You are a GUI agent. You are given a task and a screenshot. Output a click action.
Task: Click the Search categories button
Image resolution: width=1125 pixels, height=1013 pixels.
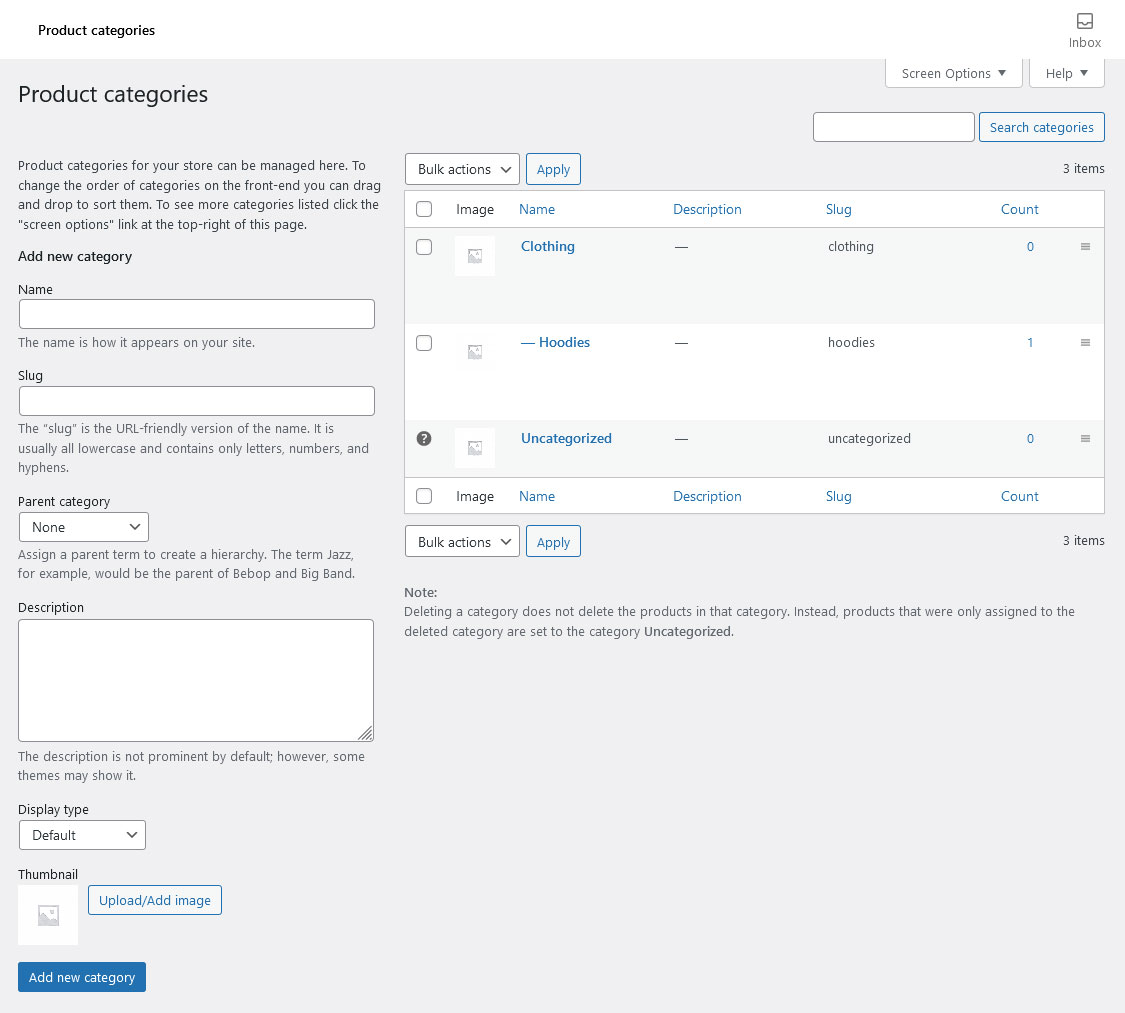click(x=1041, y=127)
